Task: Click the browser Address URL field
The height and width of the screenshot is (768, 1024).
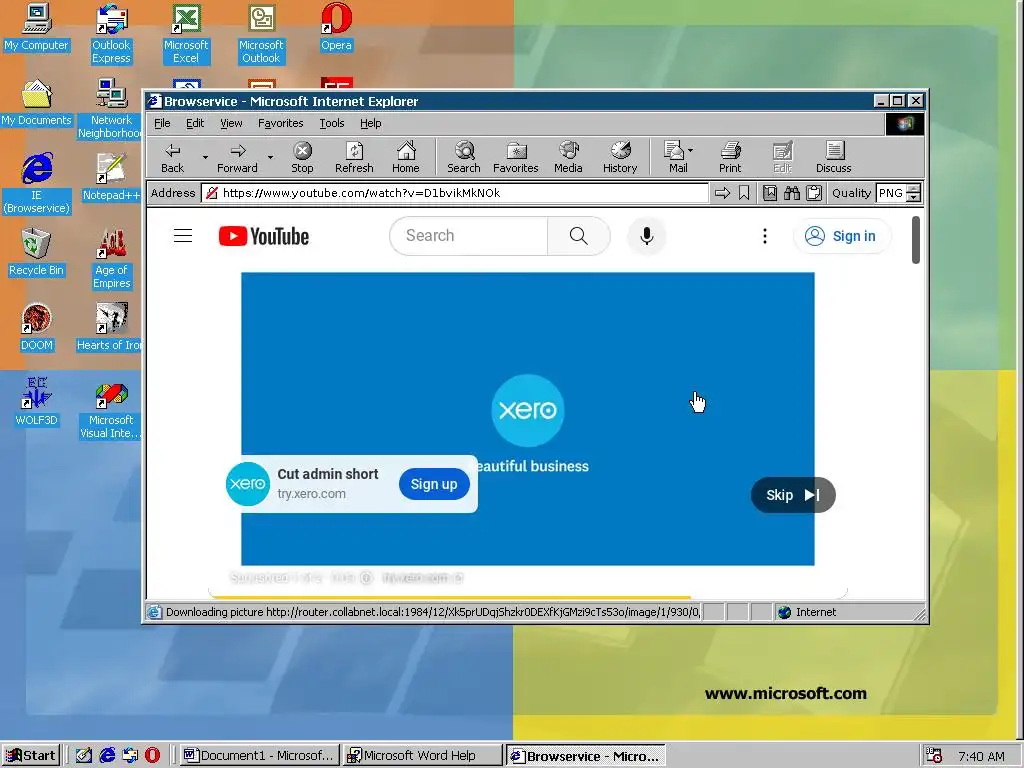Action: (x=455, y=193)
